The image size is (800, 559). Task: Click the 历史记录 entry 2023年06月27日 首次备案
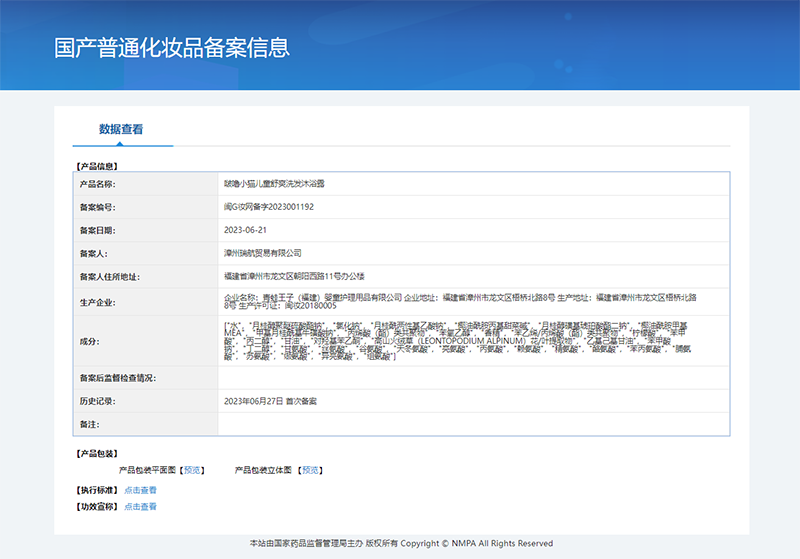pyautogui.click(x=270, y=401)
